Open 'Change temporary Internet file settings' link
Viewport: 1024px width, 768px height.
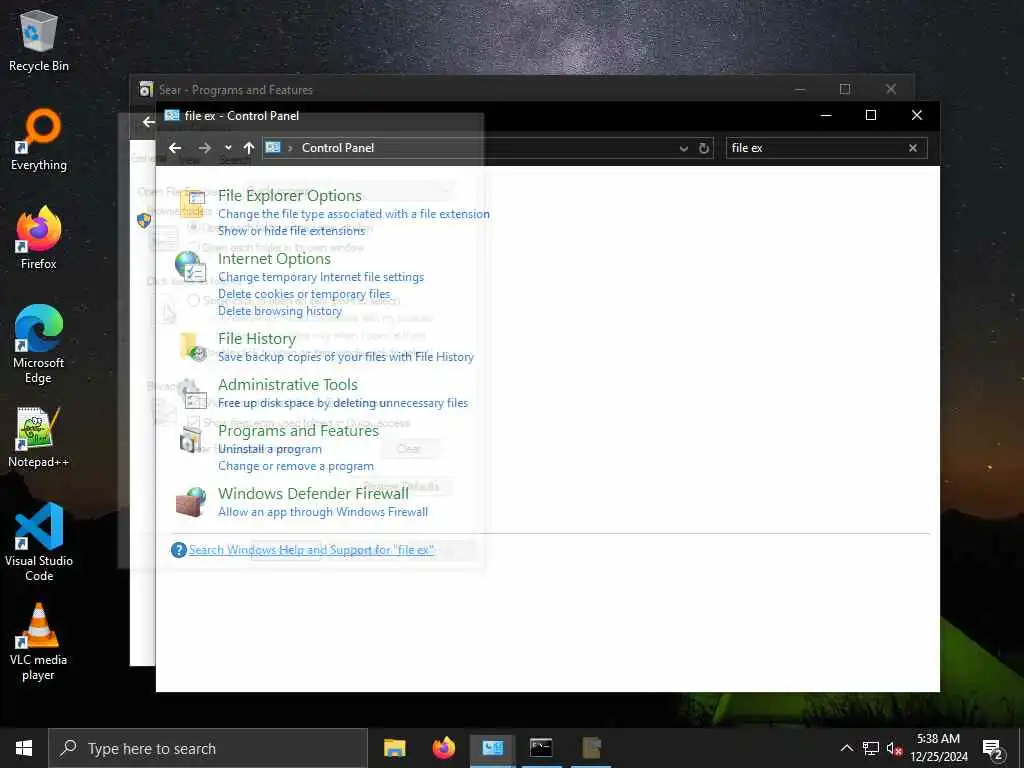(321, 277)
